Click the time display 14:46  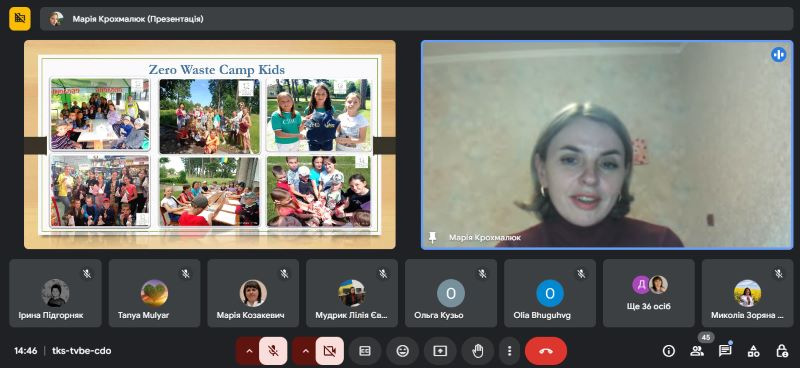click(26, 351)
